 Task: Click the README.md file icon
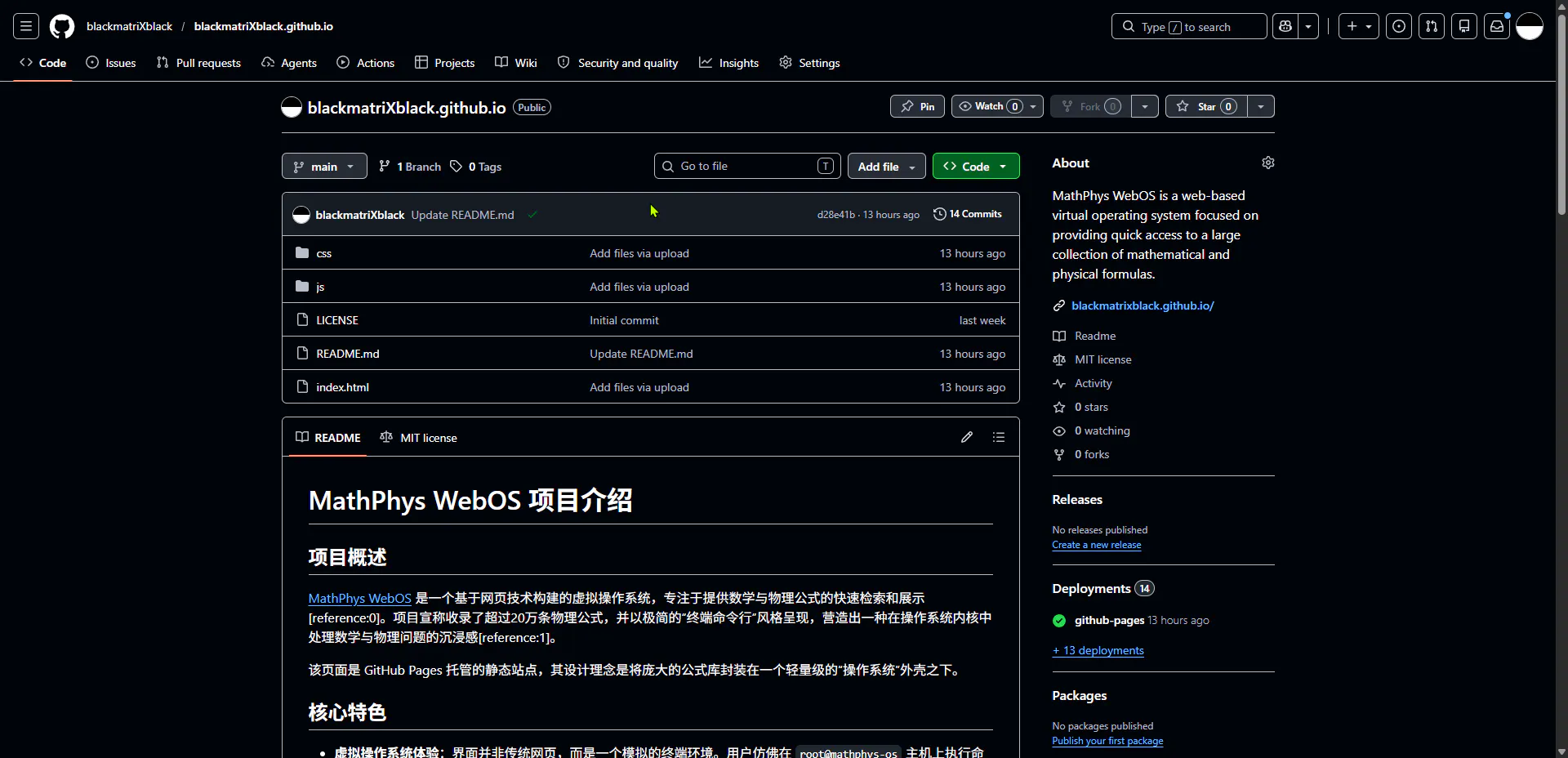(x=302, y=353)
